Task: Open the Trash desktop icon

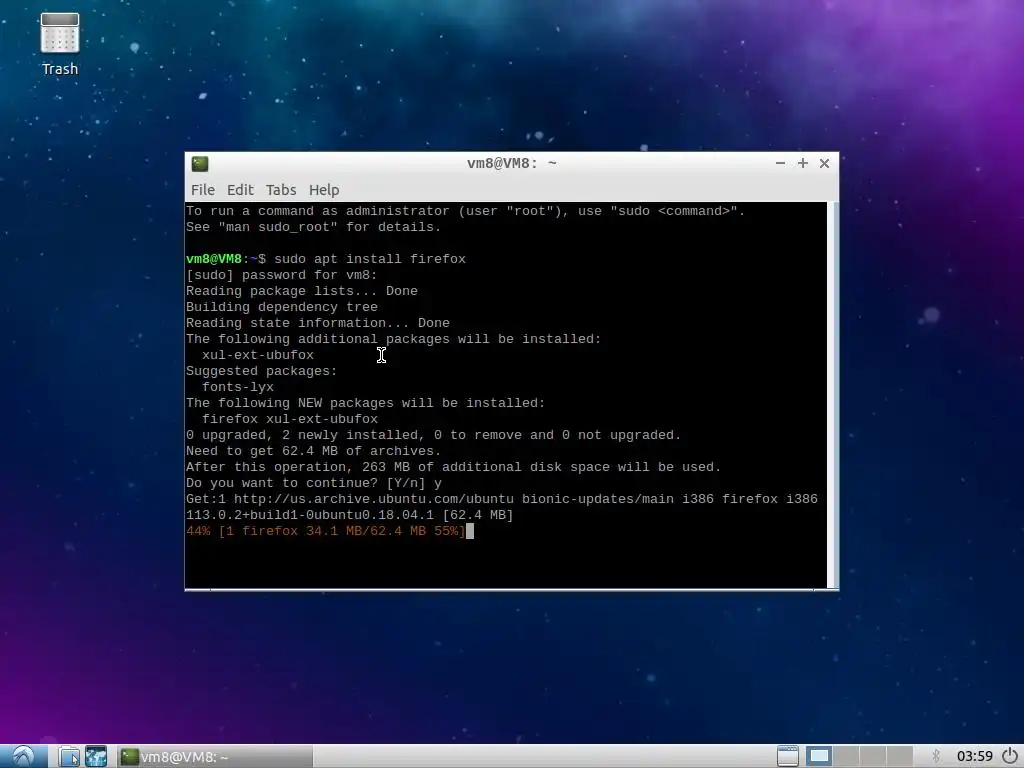Action: coord(59,43)
